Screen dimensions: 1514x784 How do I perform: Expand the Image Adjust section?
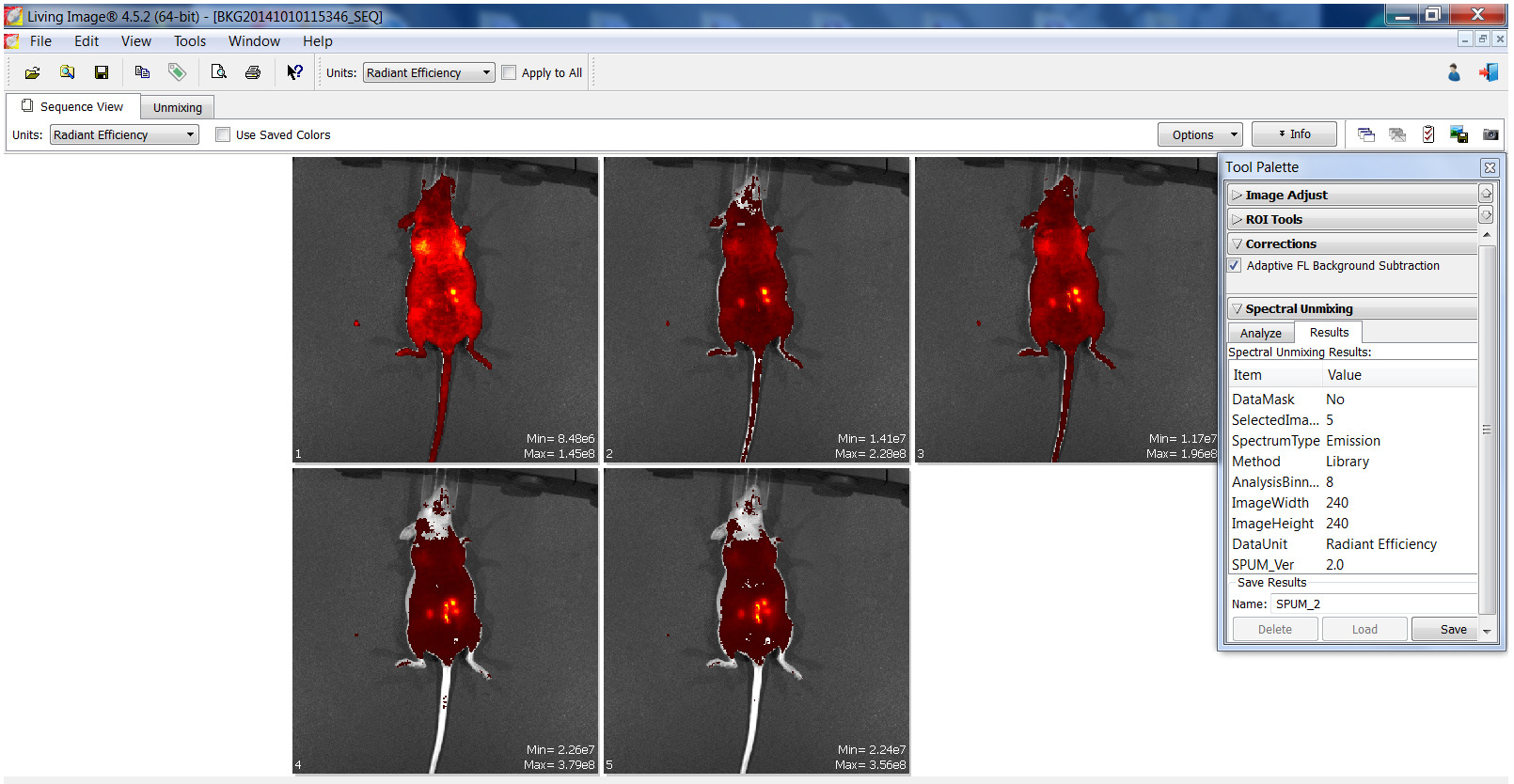point(1352,195)
